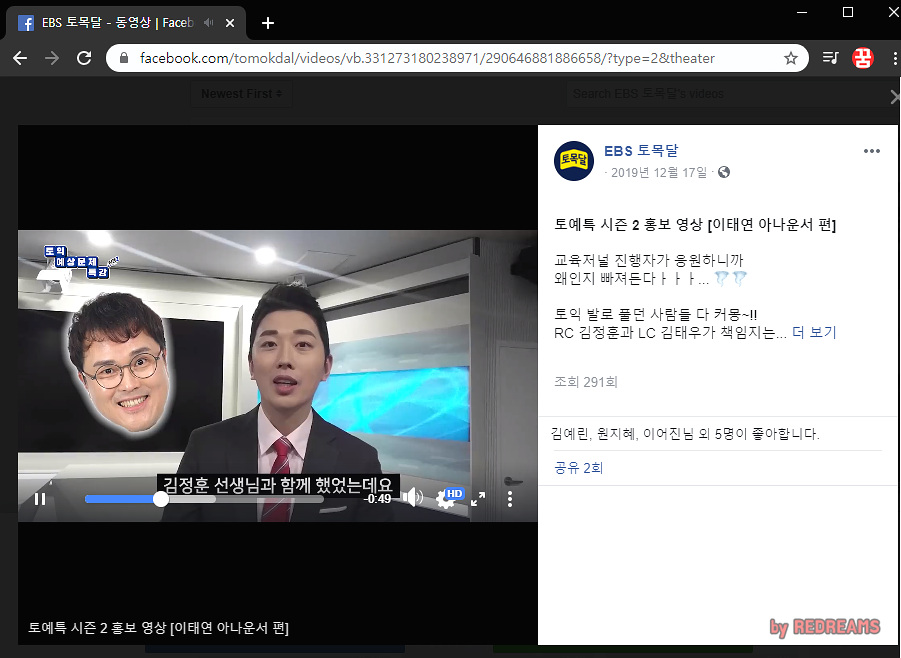Open the Chrome three-dot menu
Screen dimensions: 901x658
pyautogui.click(x=895, y=58)
